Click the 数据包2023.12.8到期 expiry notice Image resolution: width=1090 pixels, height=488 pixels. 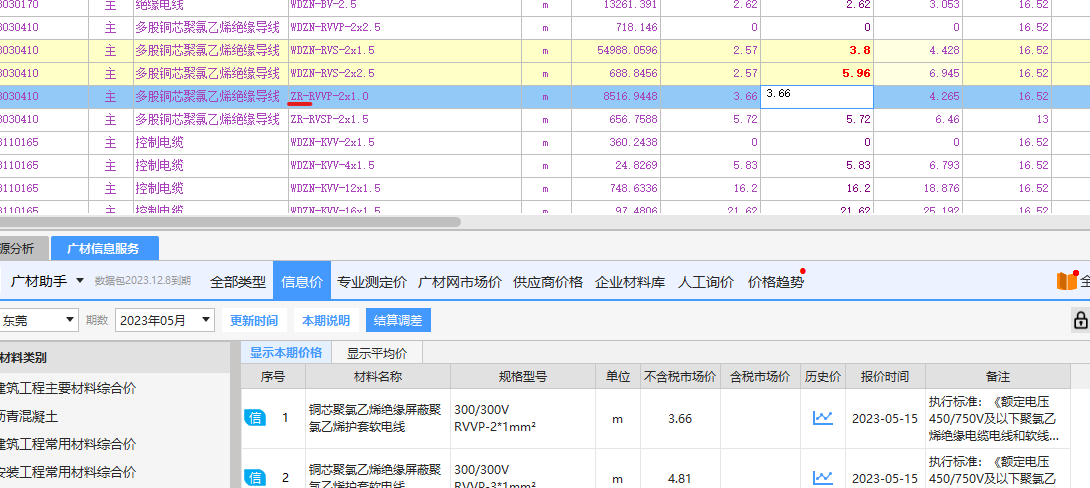(x=143, y=282)
